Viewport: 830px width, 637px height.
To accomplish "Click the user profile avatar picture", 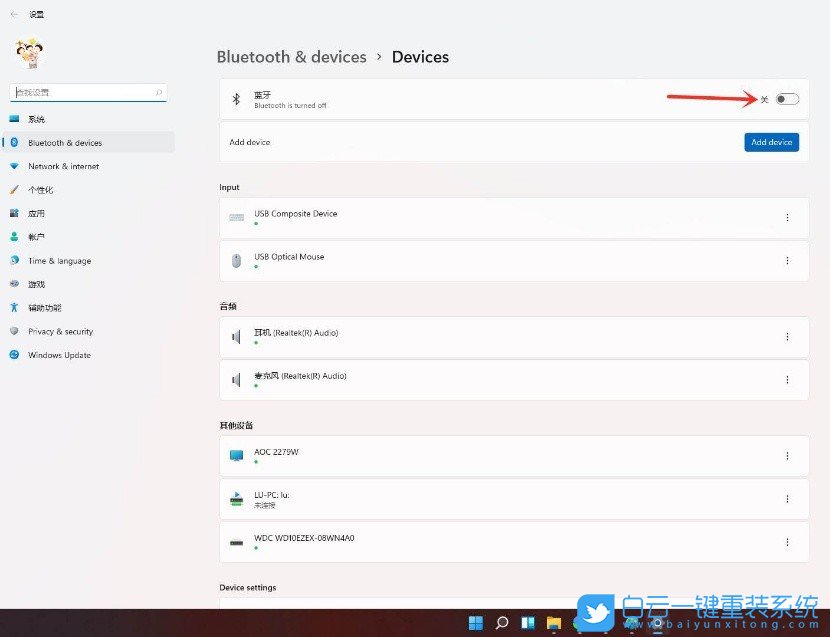I will (x=28, y=54).
